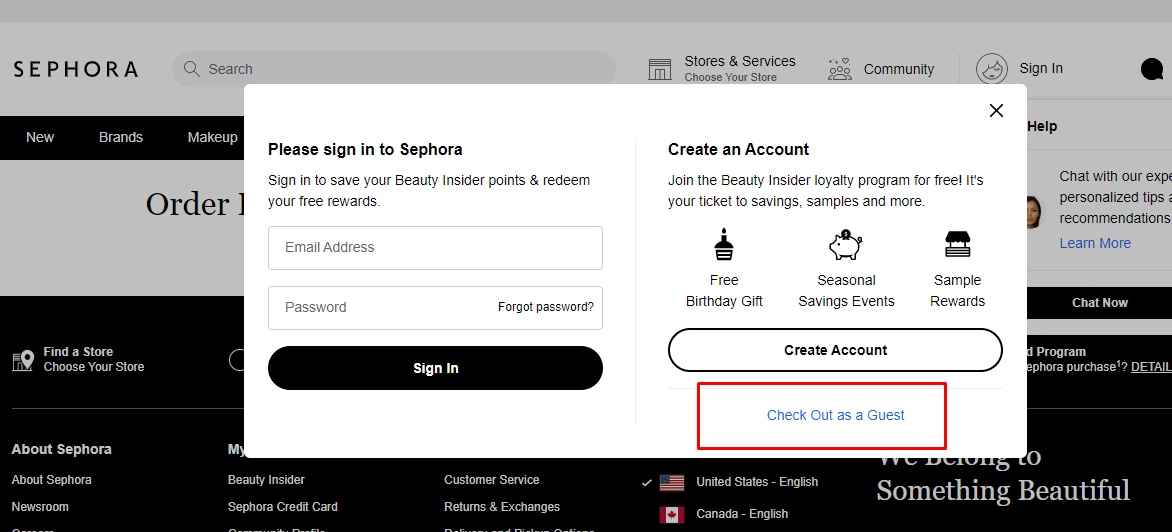Click the Please sign in to Sephora heading
The image size is (1172, 532).
[365, 149]
